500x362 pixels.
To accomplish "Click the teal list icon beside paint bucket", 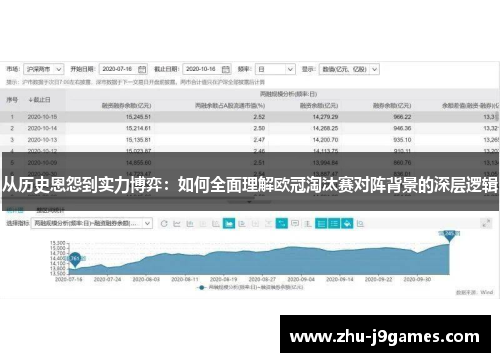I will tap(334, 223).
